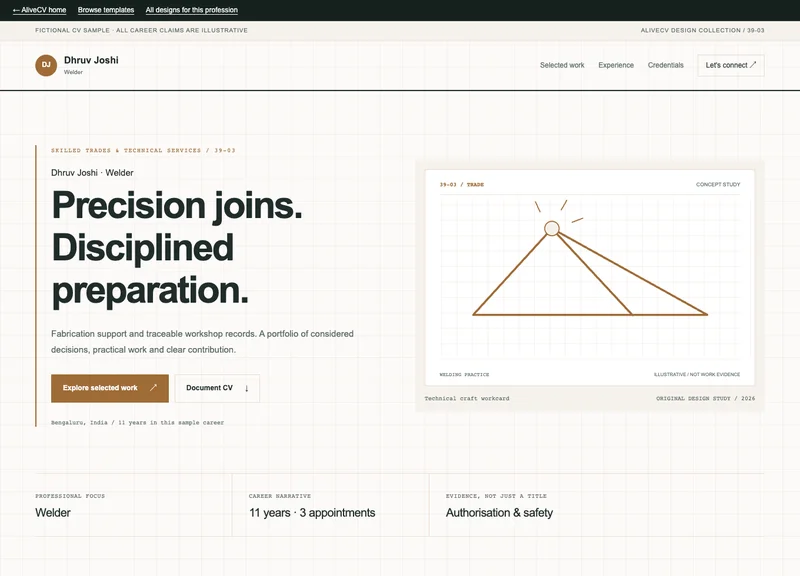Click Explore selected work button

pyautogui.click(x=110, y=388)
